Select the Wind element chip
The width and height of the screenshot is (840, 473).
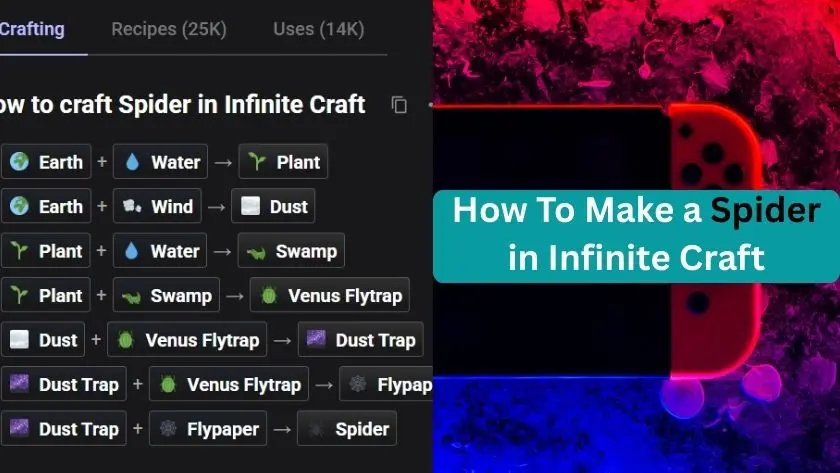point(157,206)
